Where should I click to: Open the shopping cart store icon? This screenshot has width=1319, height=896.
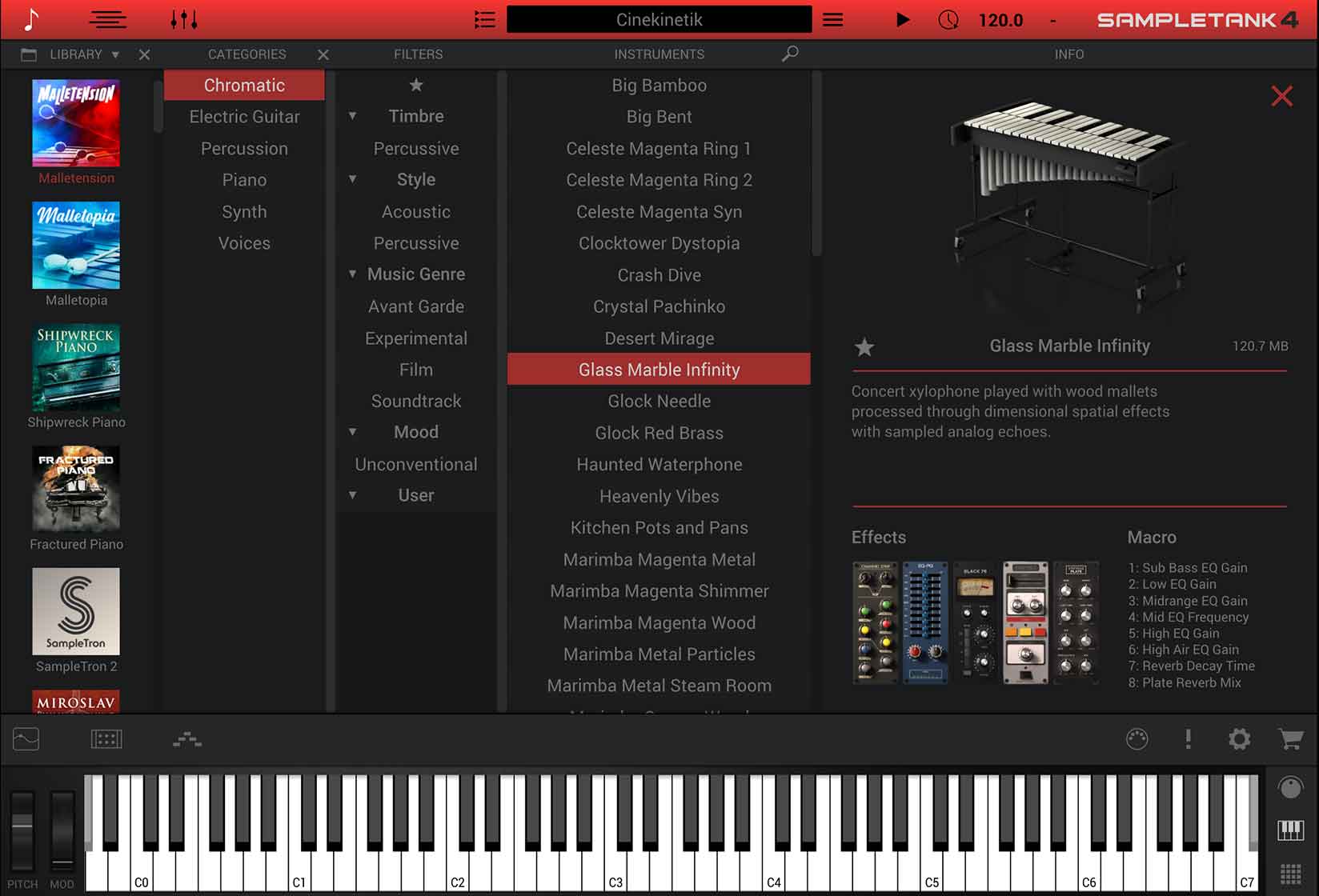tap(1290, 739)
